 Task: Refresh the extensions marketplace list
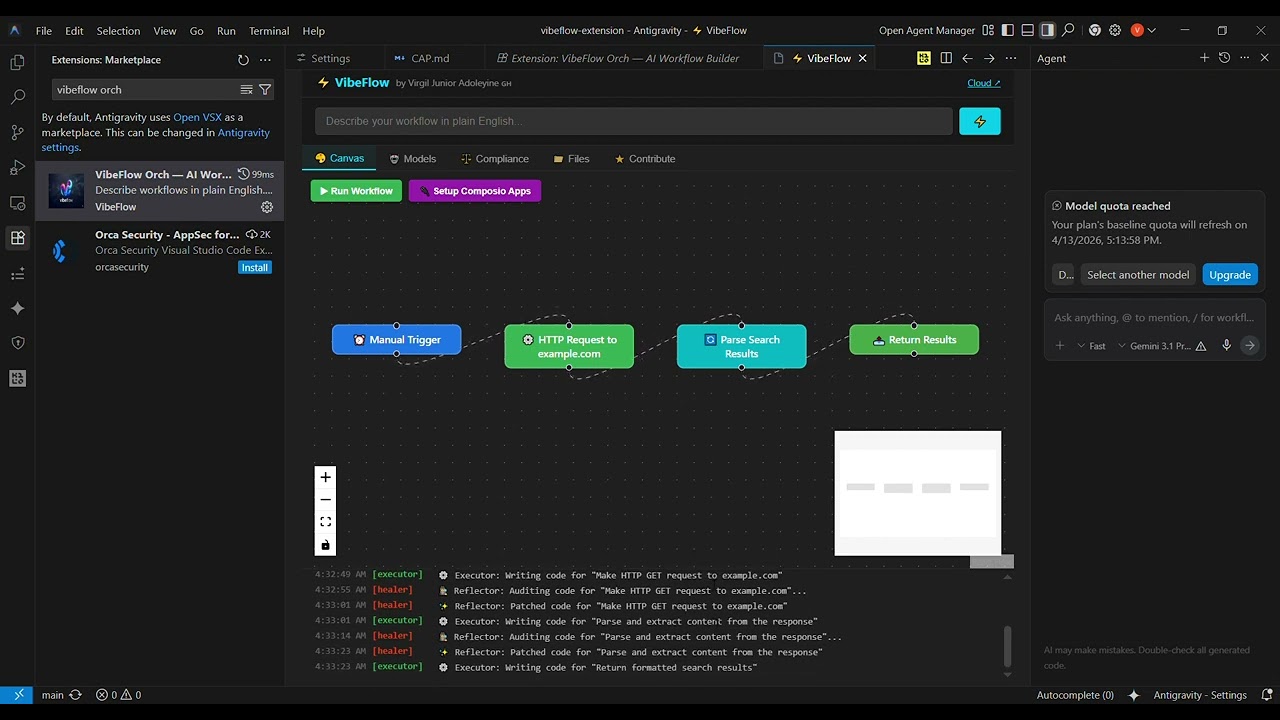[243, 60]
